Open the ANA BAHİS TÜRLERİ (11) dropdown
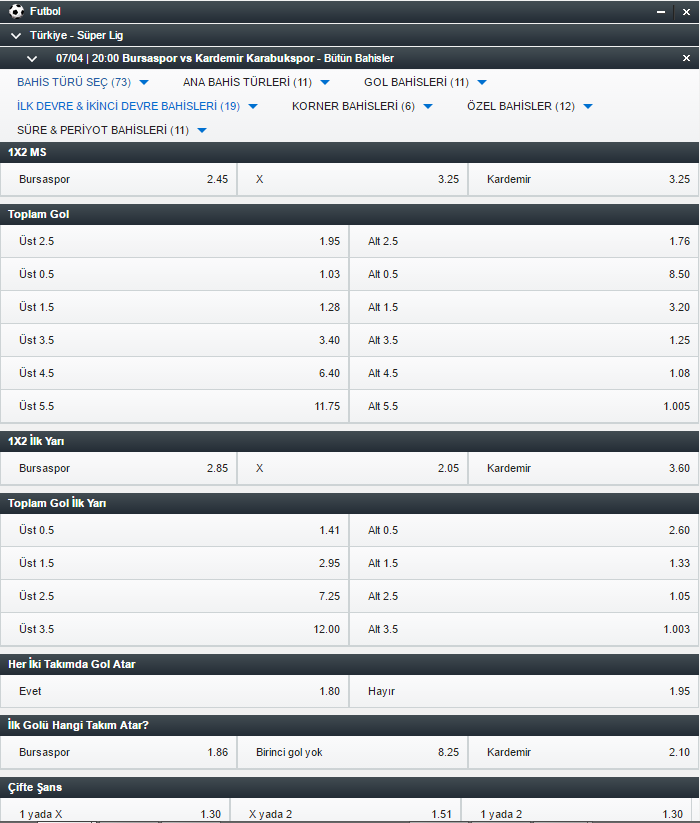The height and width of the screenshot is (823, 700). 256,82
